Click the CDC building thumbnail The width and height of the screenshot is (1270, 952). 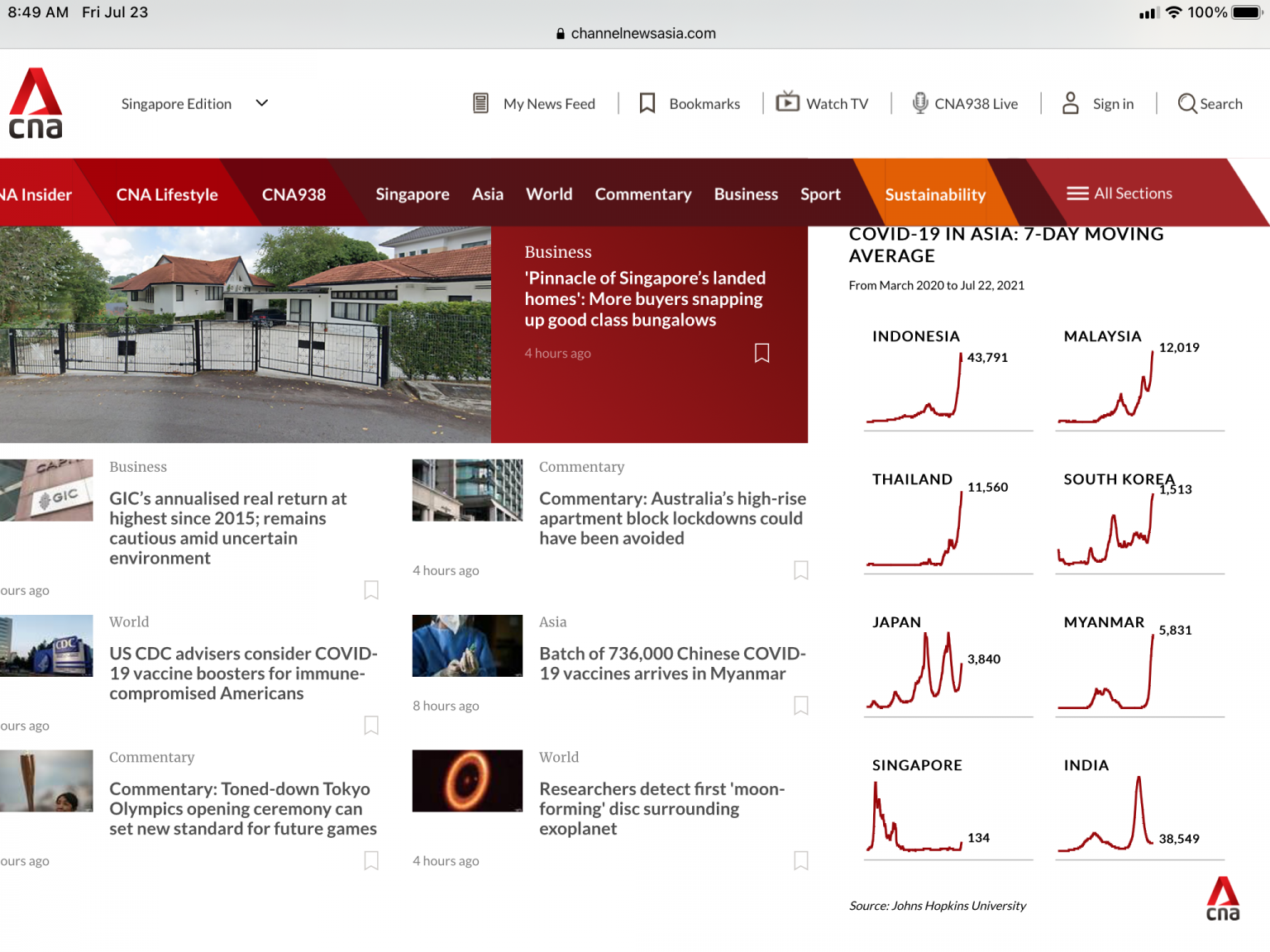(46, 645)
